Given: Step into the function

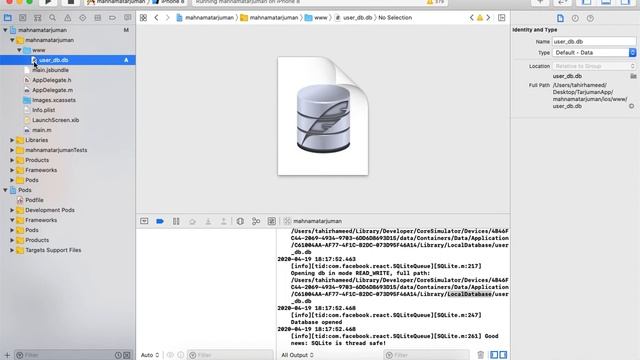Looking at the screenshot, I should 208,221.
